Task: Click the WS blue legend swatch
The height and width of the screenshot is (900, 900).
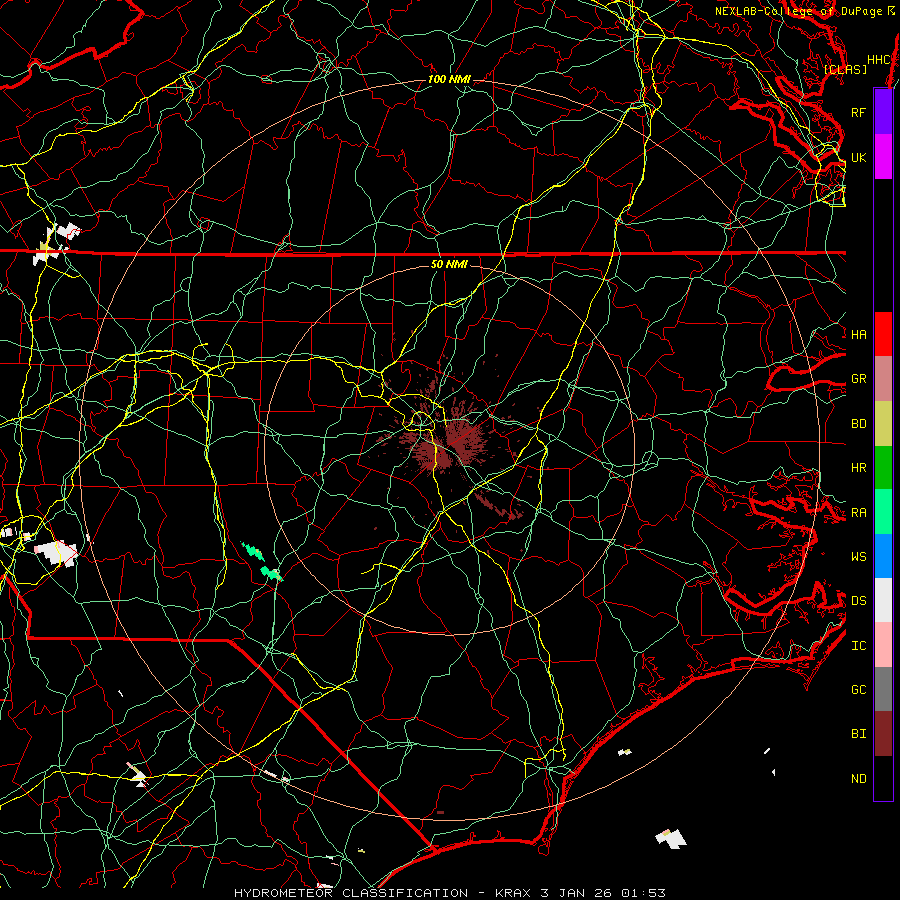Action: point(883,556)
